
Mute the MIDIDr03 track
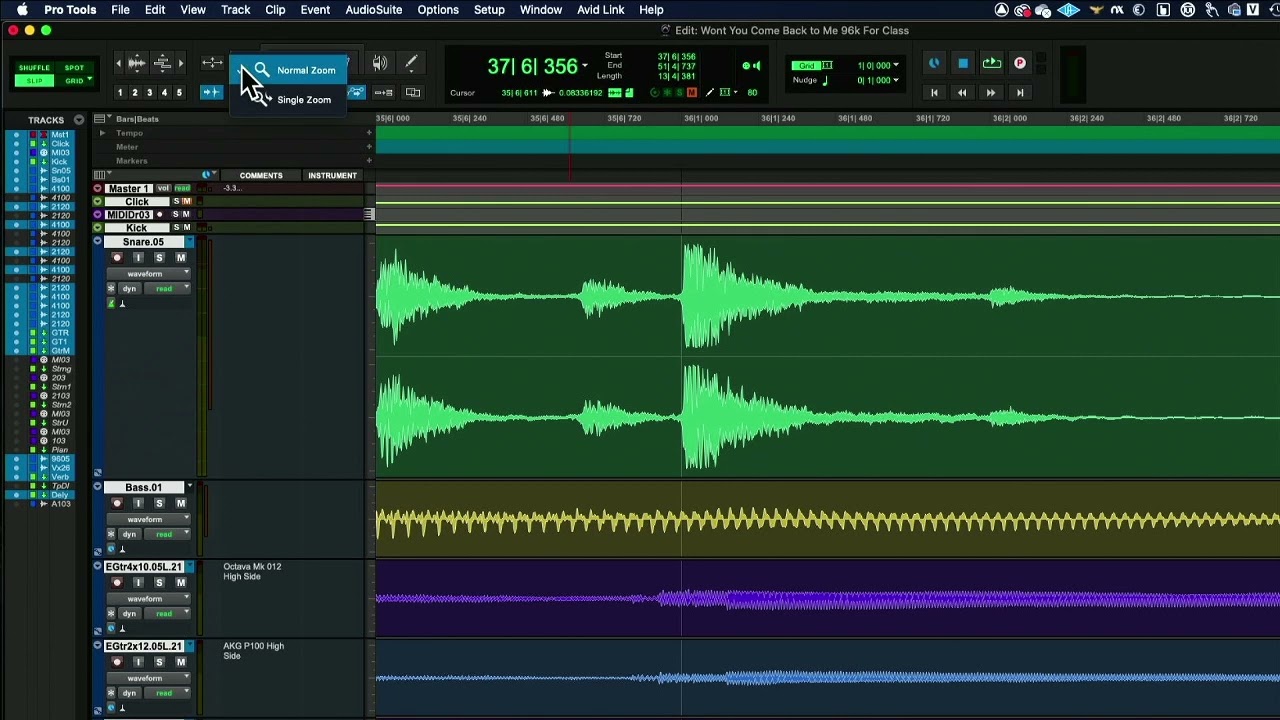[186, 215]
